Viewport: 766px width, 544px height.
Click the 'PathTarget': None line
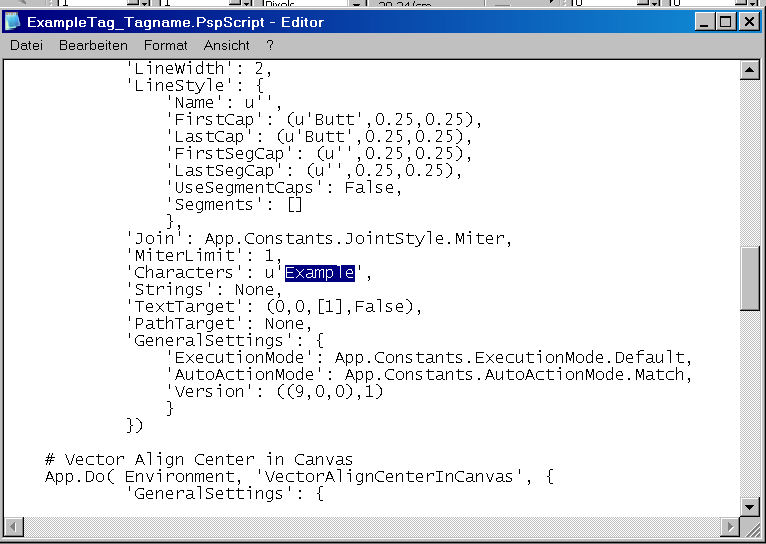click(x=219, y=324)
